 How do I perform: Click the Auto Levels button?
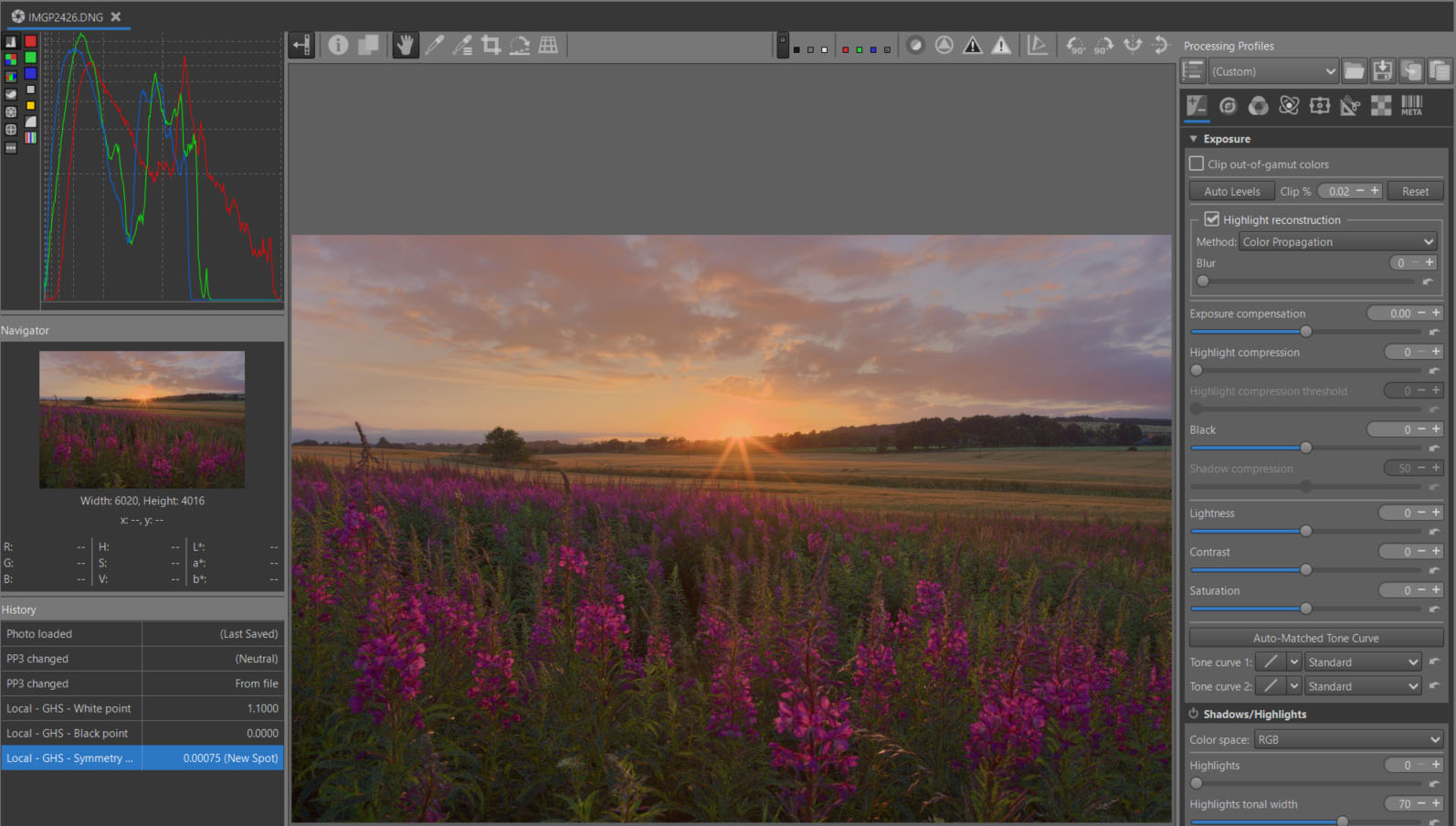pos(1231,192)
